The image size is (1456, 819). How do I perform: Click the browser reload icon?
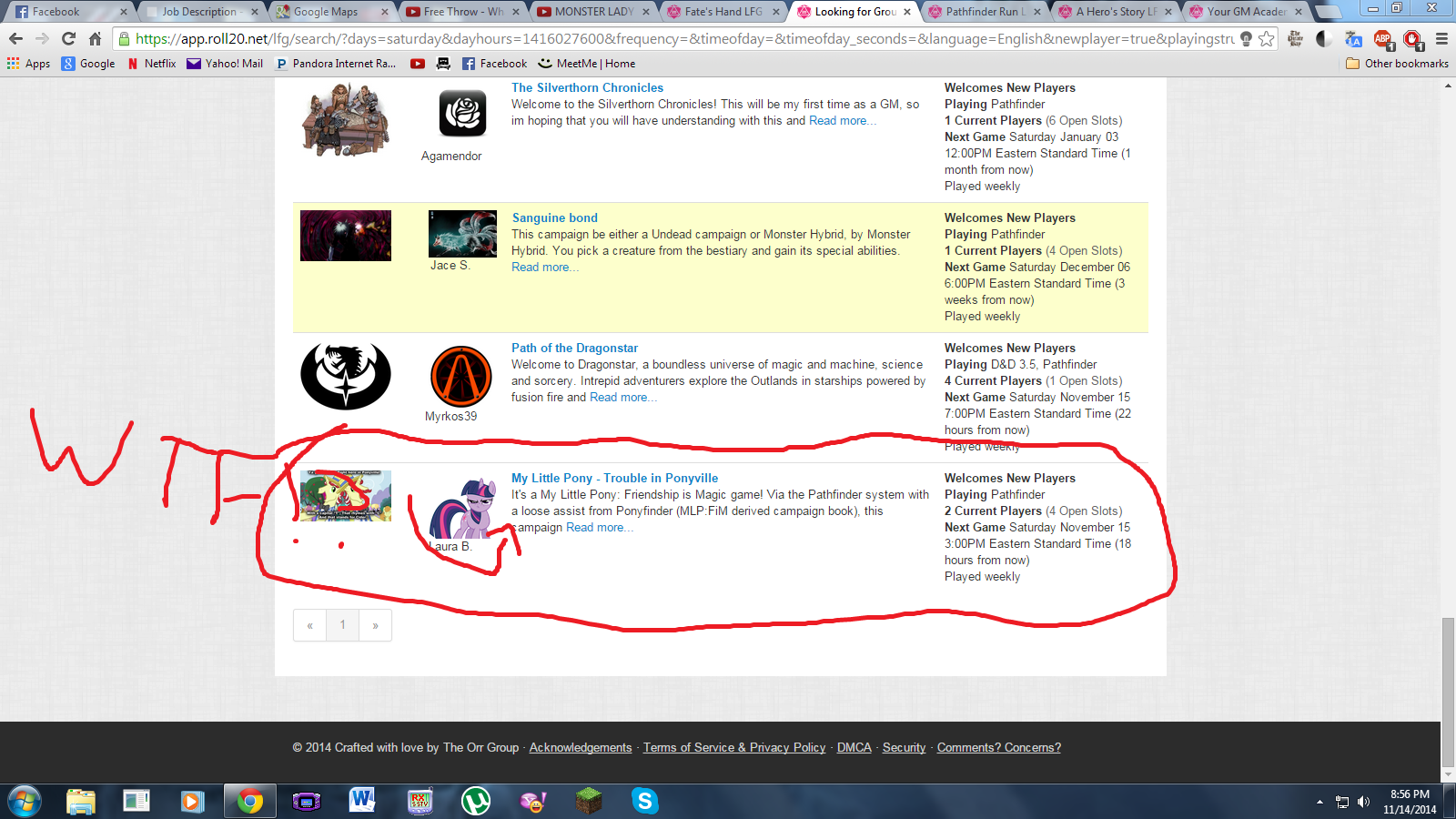tap(68, 39)
